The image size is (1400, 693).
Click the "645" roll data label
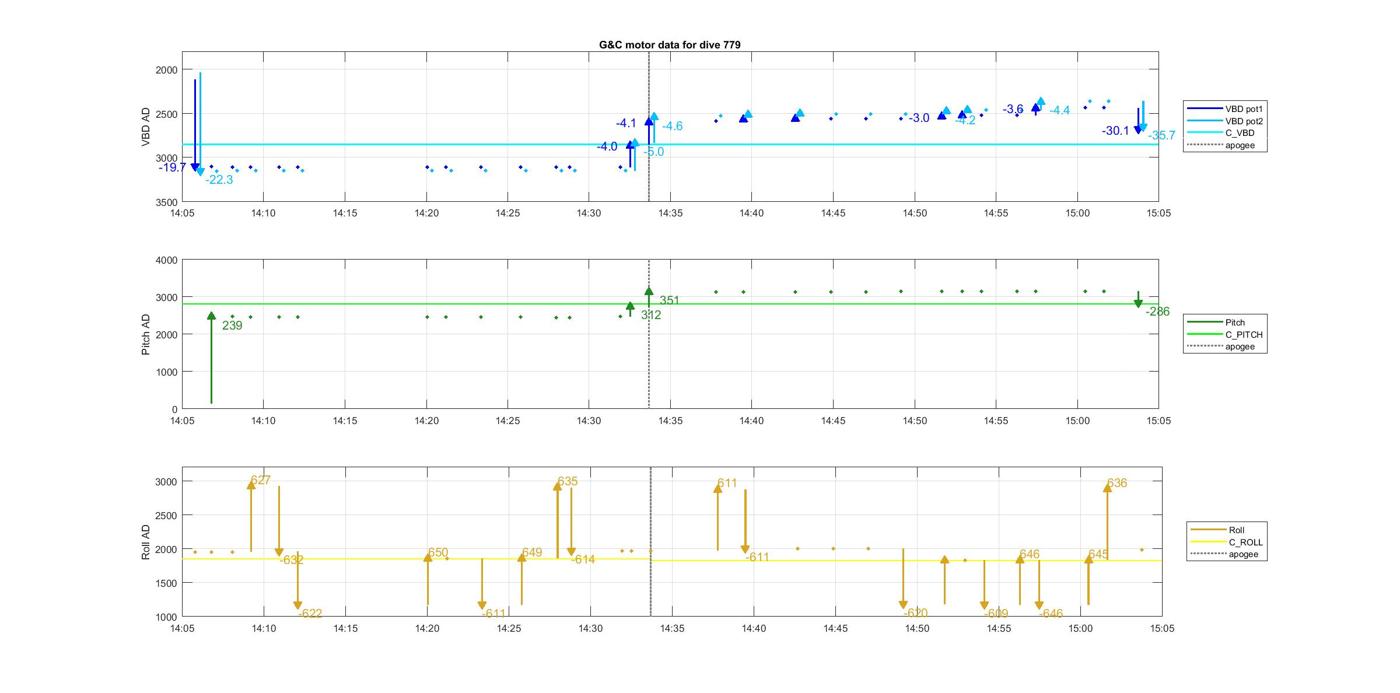tap(1098, 554)
